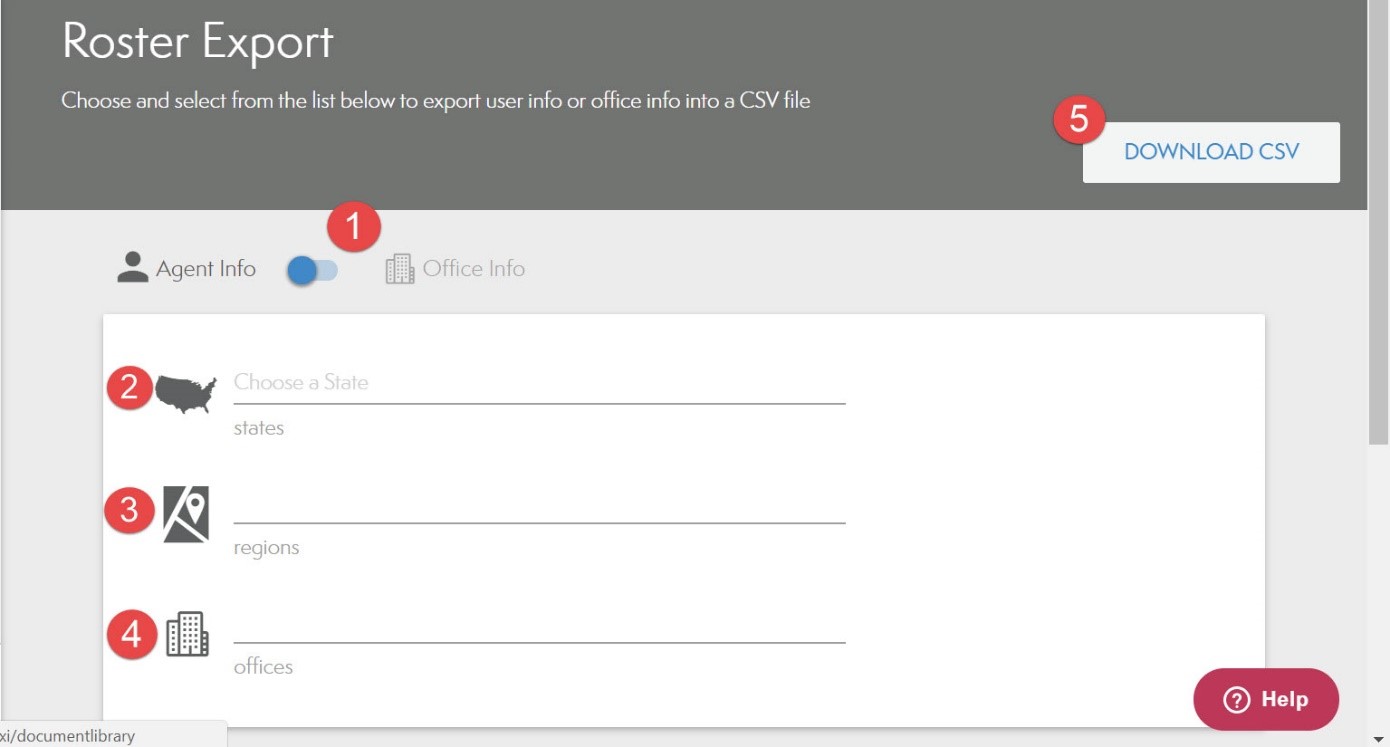The height and width of the screenshot is (747, 1390).
Task: Click the scrollbar down arrow
Action: 1378,739
